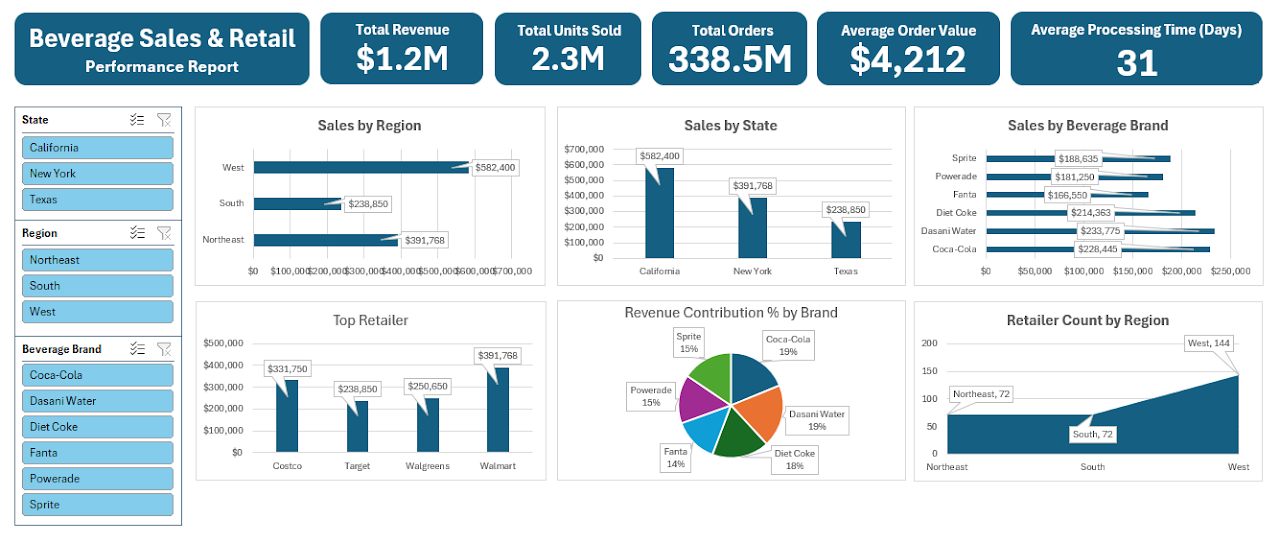
Task: Click the Texas column in Sales by State
Action: pyautogui.click(x=846, y=239)
